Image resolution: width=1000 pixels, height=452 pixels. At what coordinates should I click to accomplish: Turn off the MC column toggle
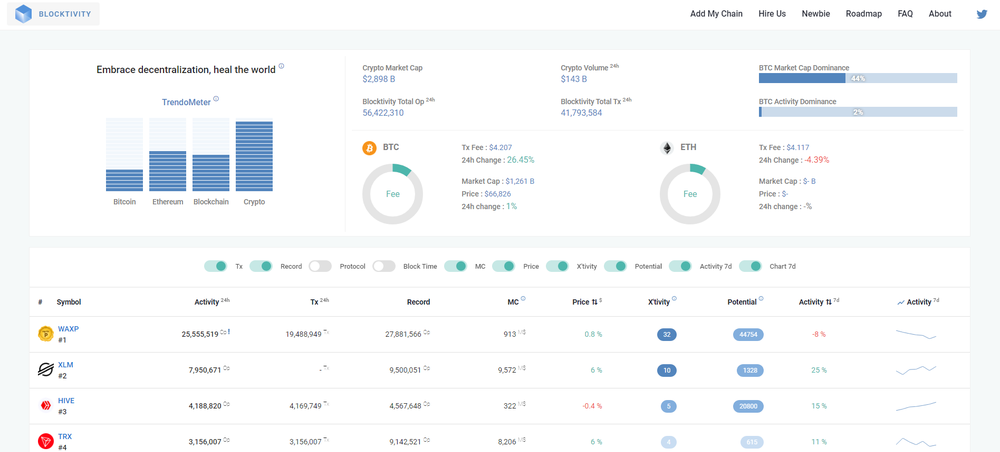point(455,266)
